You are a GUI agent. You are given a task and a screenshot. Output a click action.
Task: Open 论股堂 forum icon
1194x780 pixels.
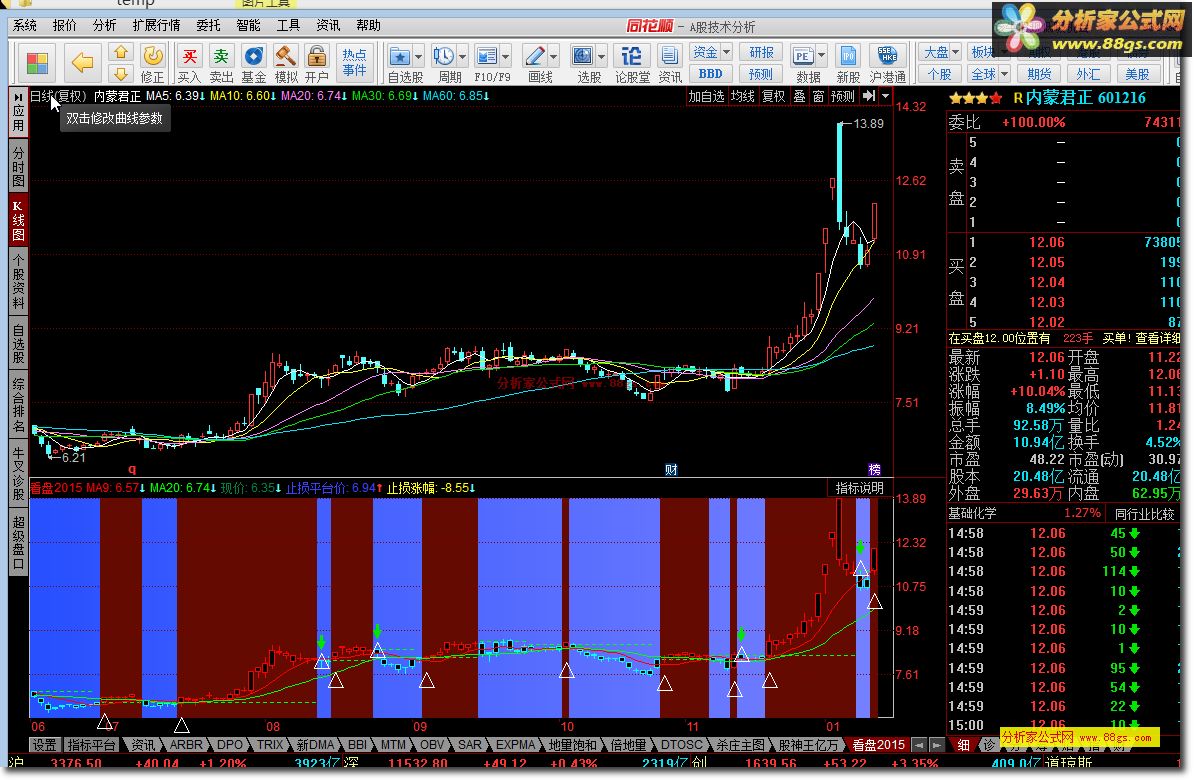[x=632, y=63]
